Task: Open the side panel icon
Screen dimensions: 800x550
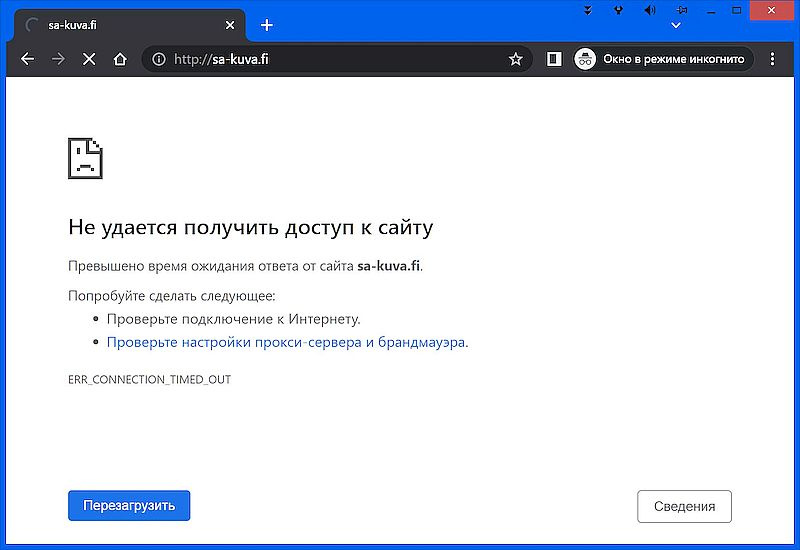Action: coord(554,59)
